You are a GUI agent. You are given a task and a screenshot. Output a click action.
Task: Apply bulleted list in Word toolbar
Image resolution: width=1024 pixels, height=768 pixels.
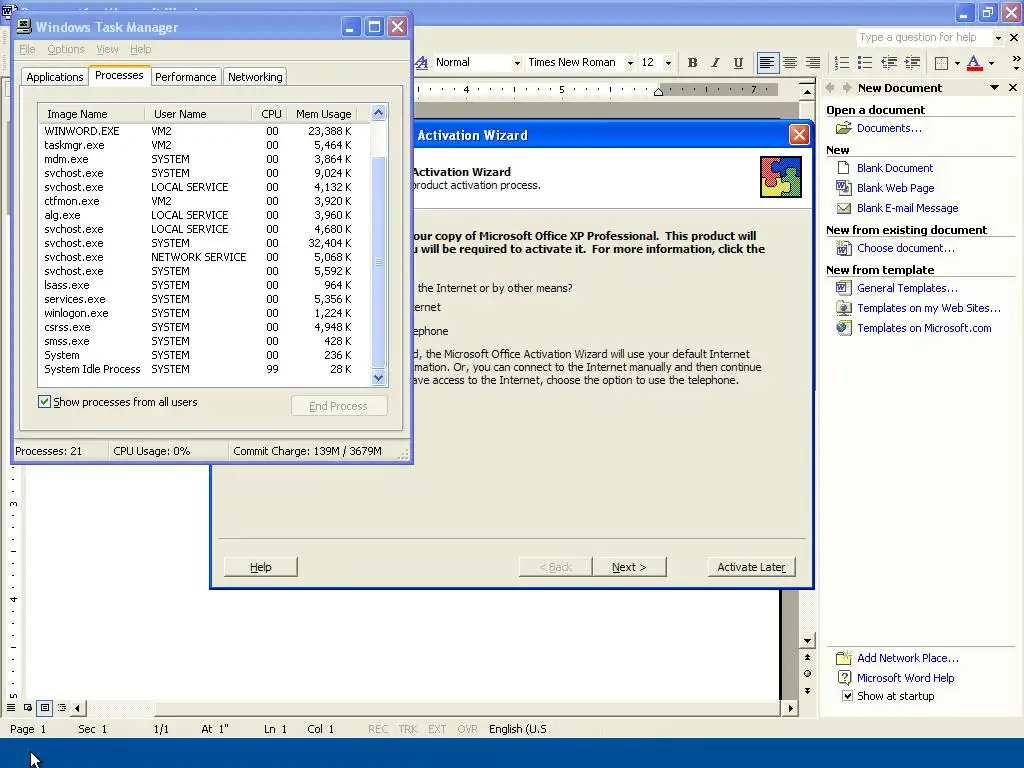[x=865, y=63]
